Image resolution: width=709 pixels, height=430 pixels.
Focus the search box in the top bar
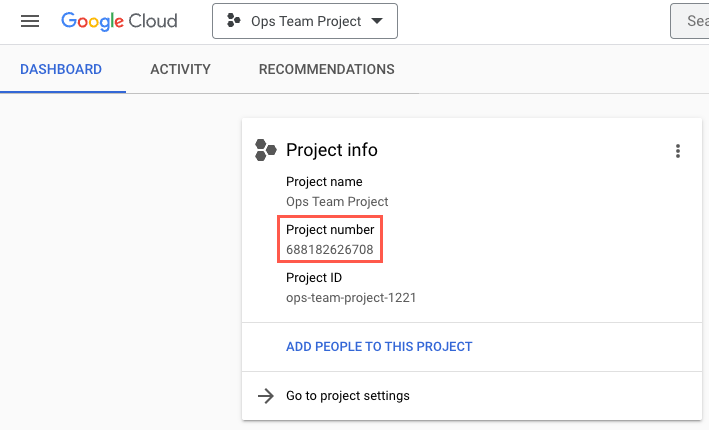690,21
